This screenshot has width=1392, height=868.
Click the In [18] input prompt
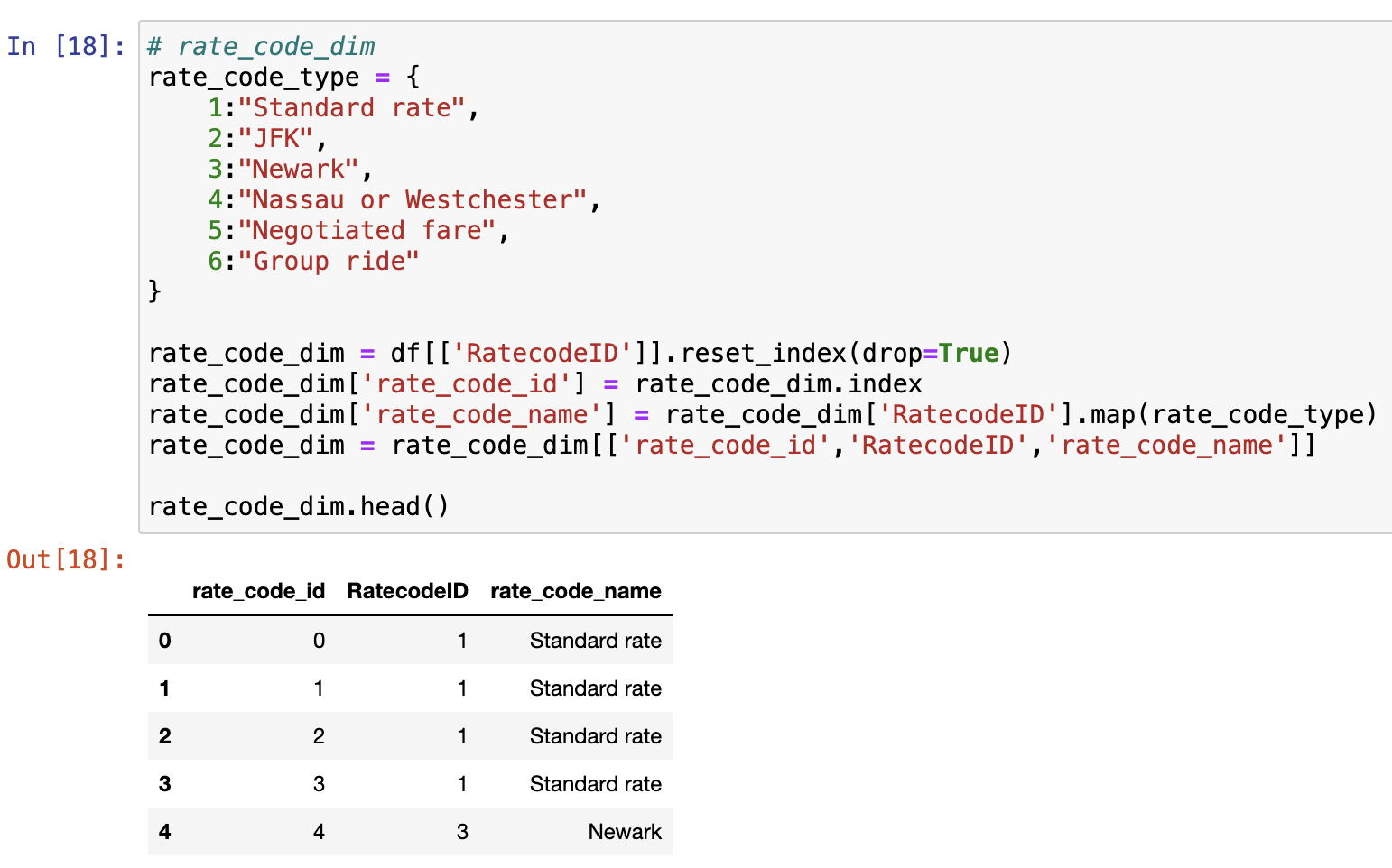click(66, 46)
